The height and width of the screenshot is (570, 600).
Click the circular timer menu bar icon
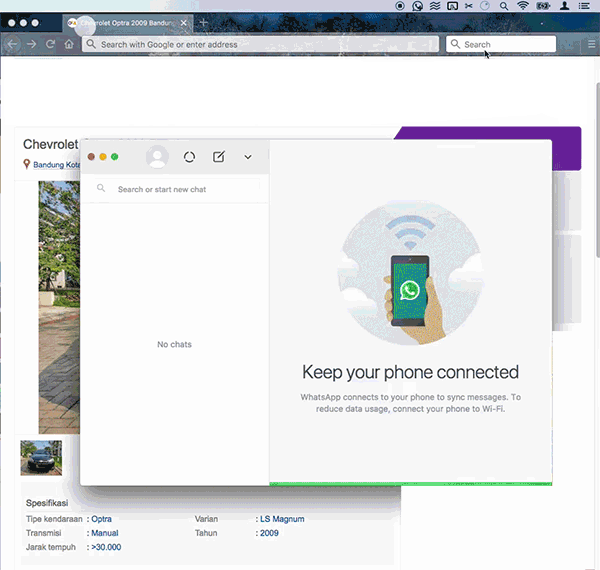485,6
